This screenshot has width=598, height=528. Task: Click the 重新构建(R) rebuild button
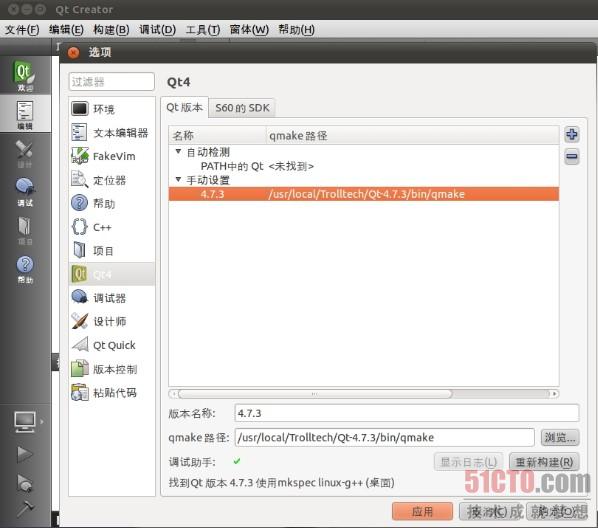point(544,462)
